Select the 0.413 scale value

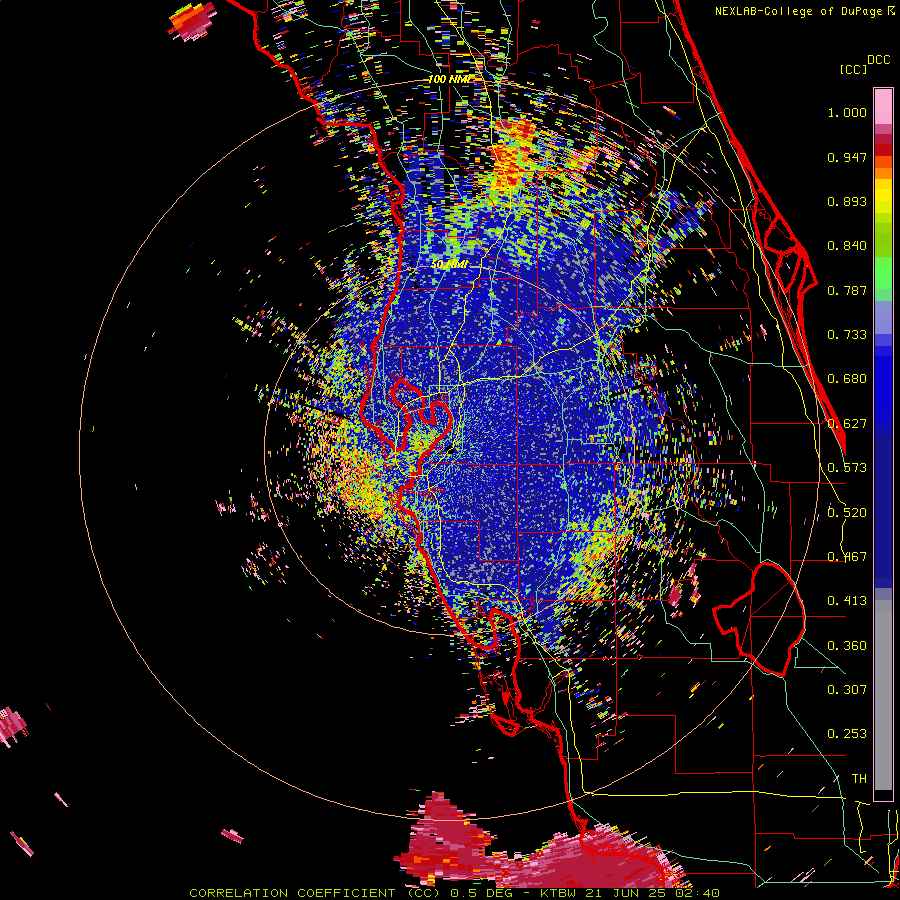pos(847,601)
